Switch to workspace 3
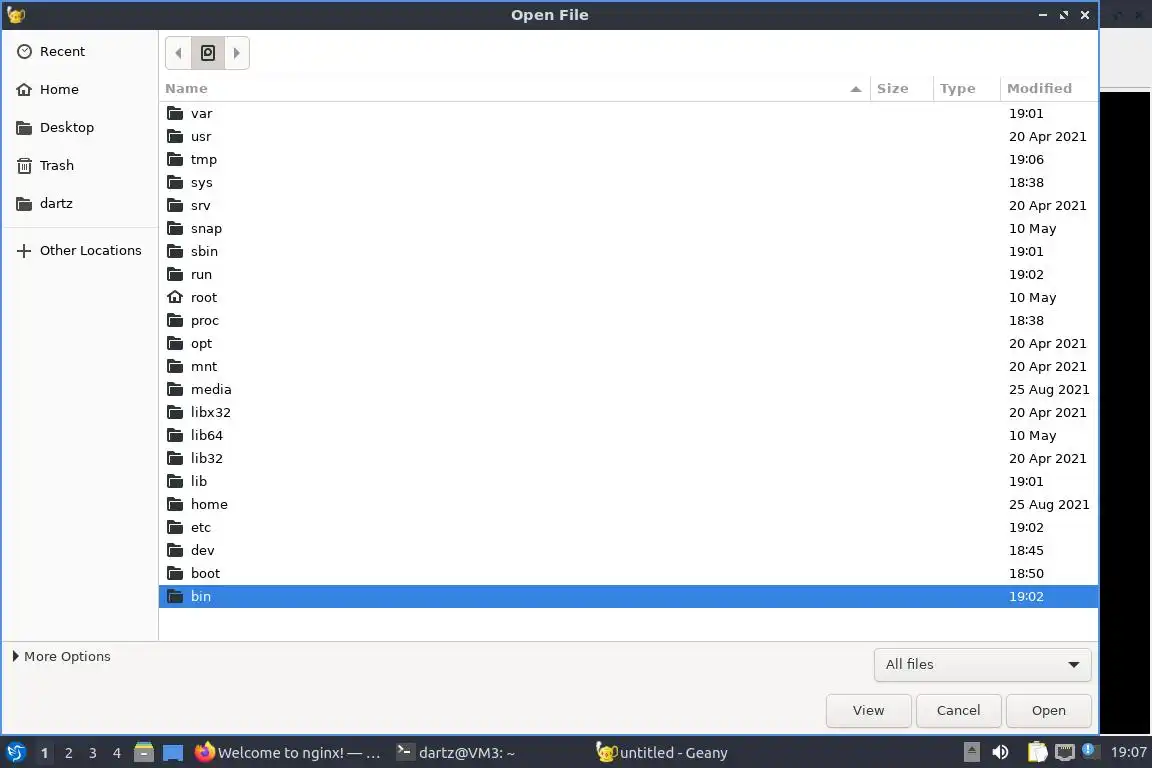1152x768 pixels. coord(93,753)
